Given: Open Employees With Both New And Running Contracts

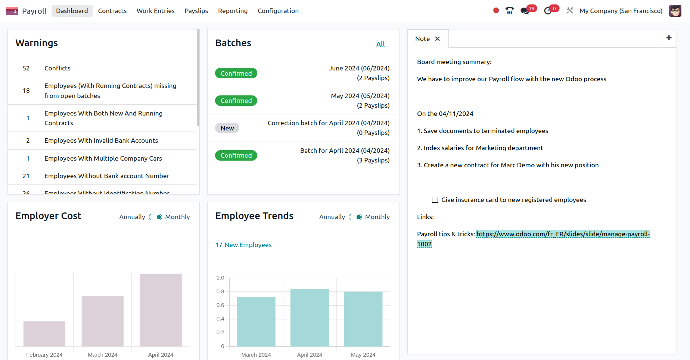Looking at the screenshot, I should (x=103, y=118).
